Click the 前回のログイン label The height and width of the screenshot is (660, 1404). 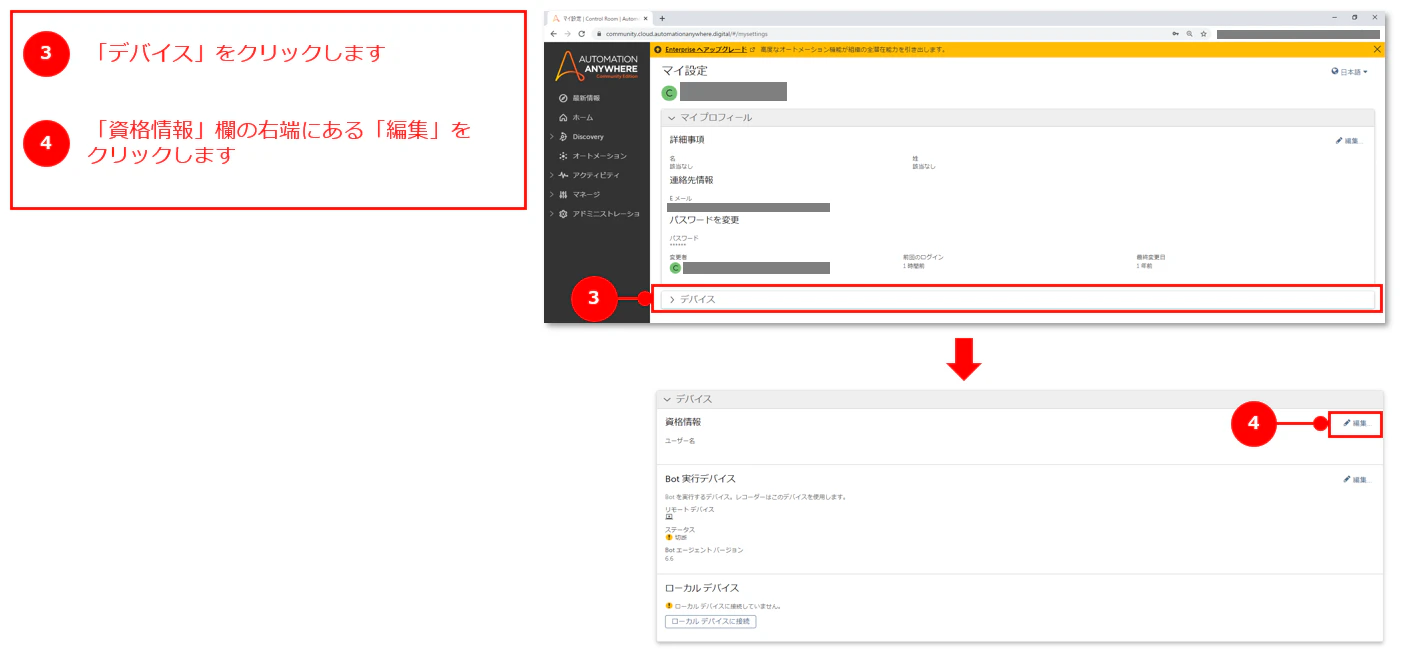click(x=923, y=258)
